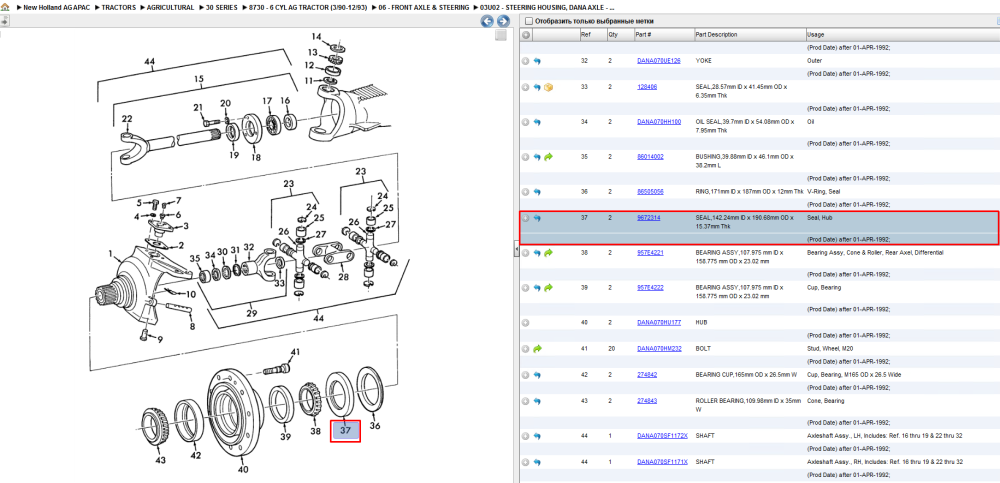Toggle gray select circle for Ref 32 YOKE
1000x483 pixels.
tap(526, 61)
